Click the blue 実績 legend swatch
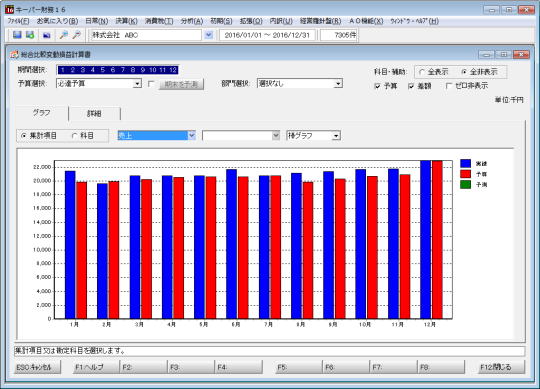The width and height of the screenshot is (540, 389). point(466,164)
